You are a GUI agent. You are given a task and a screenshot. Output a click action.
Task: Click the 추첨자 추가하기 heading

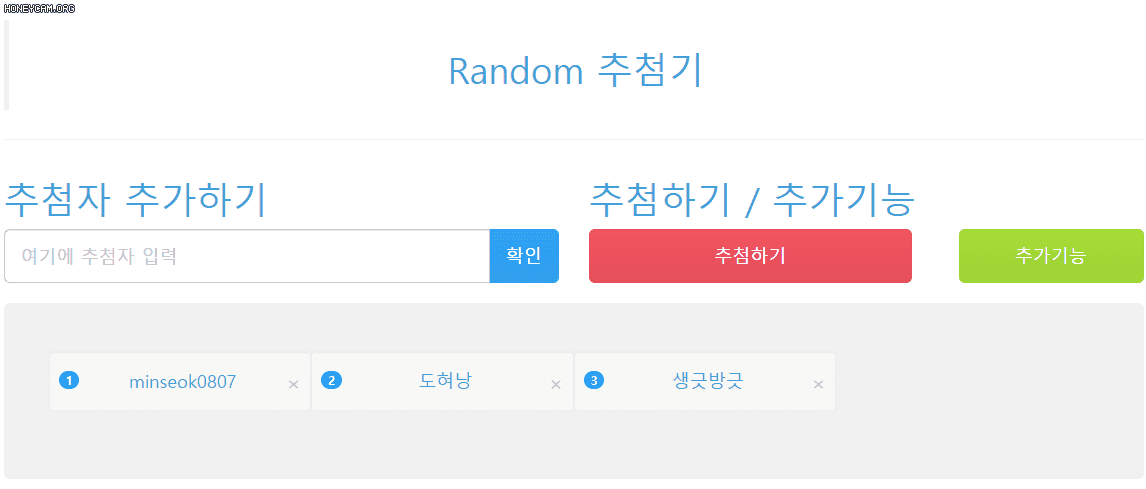coord(135,200)
